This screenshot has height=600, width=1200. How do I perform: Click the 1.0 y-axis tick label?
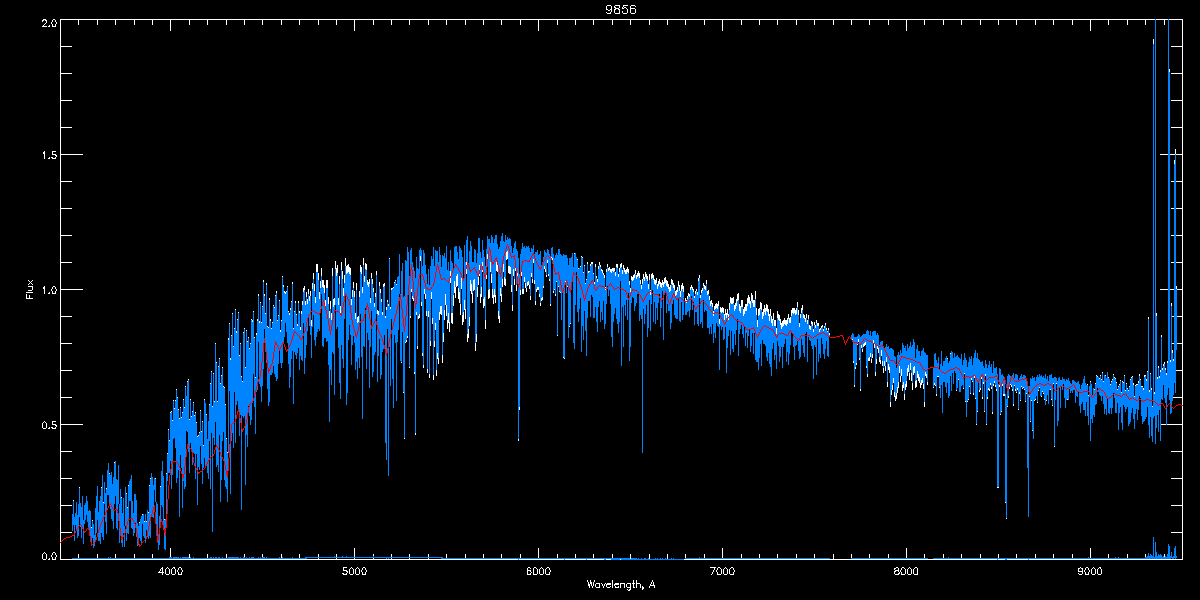pos(47,290)
